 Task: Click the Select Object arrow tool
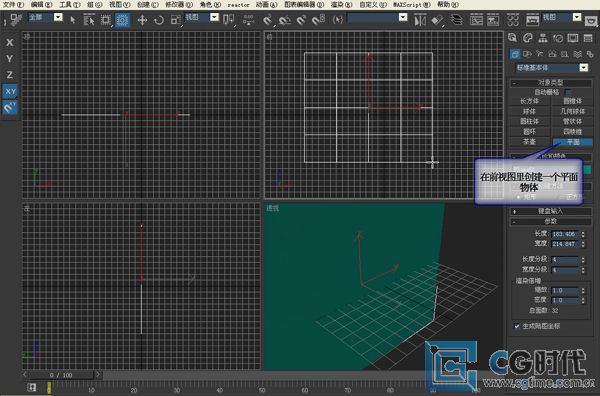(73, 20)
